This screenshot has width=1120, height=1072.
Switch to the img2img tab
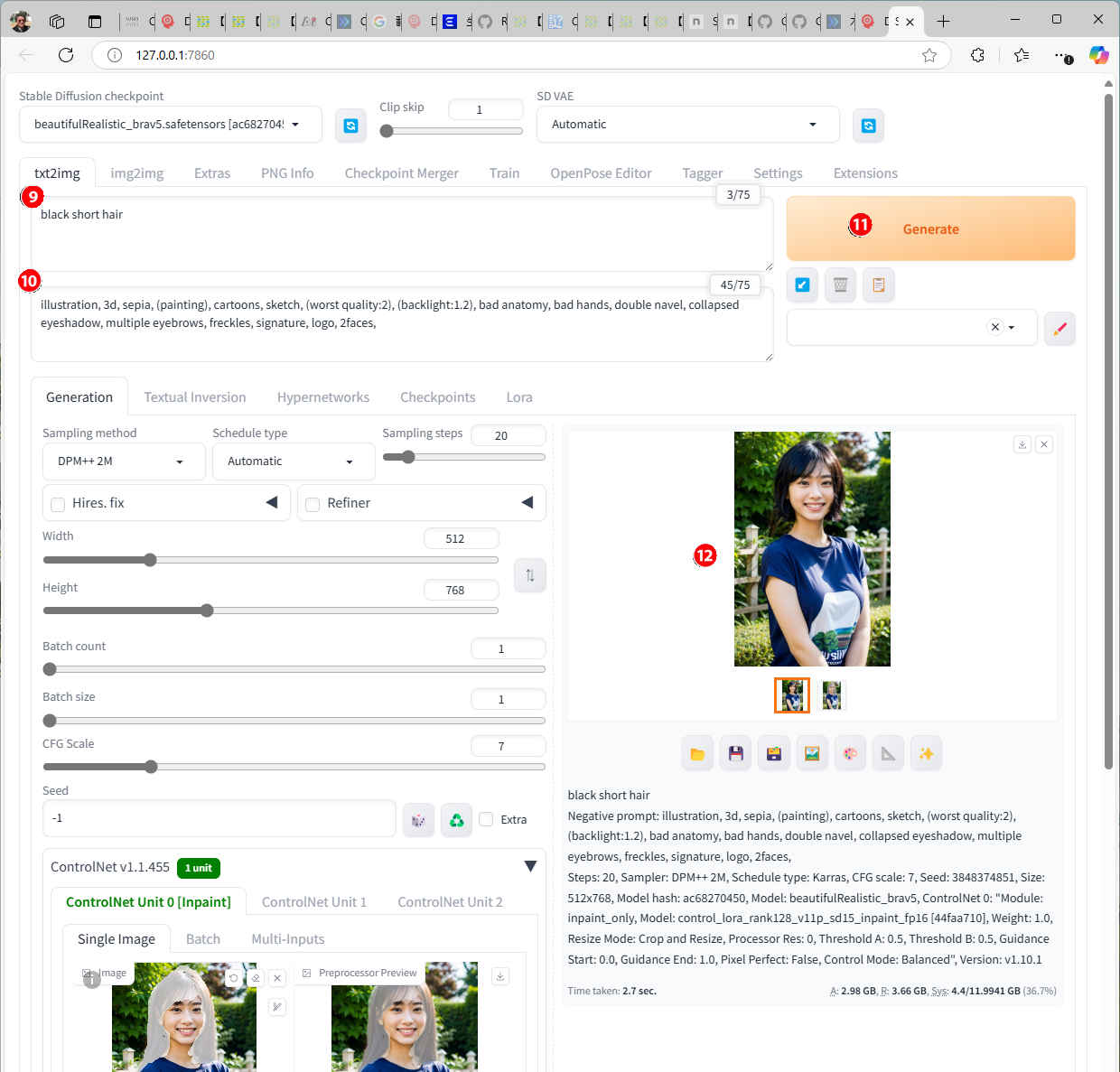click(136, 173)
